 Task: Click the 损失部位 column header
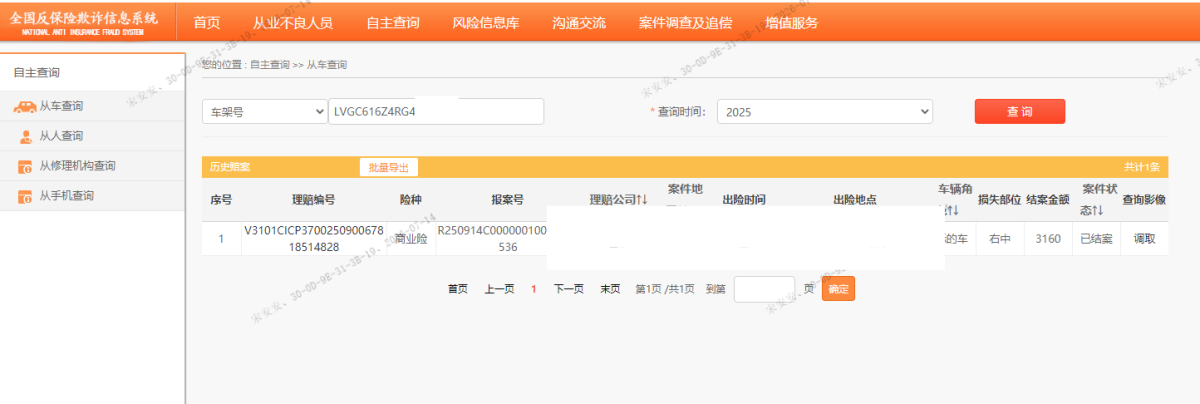coord(999,199)
